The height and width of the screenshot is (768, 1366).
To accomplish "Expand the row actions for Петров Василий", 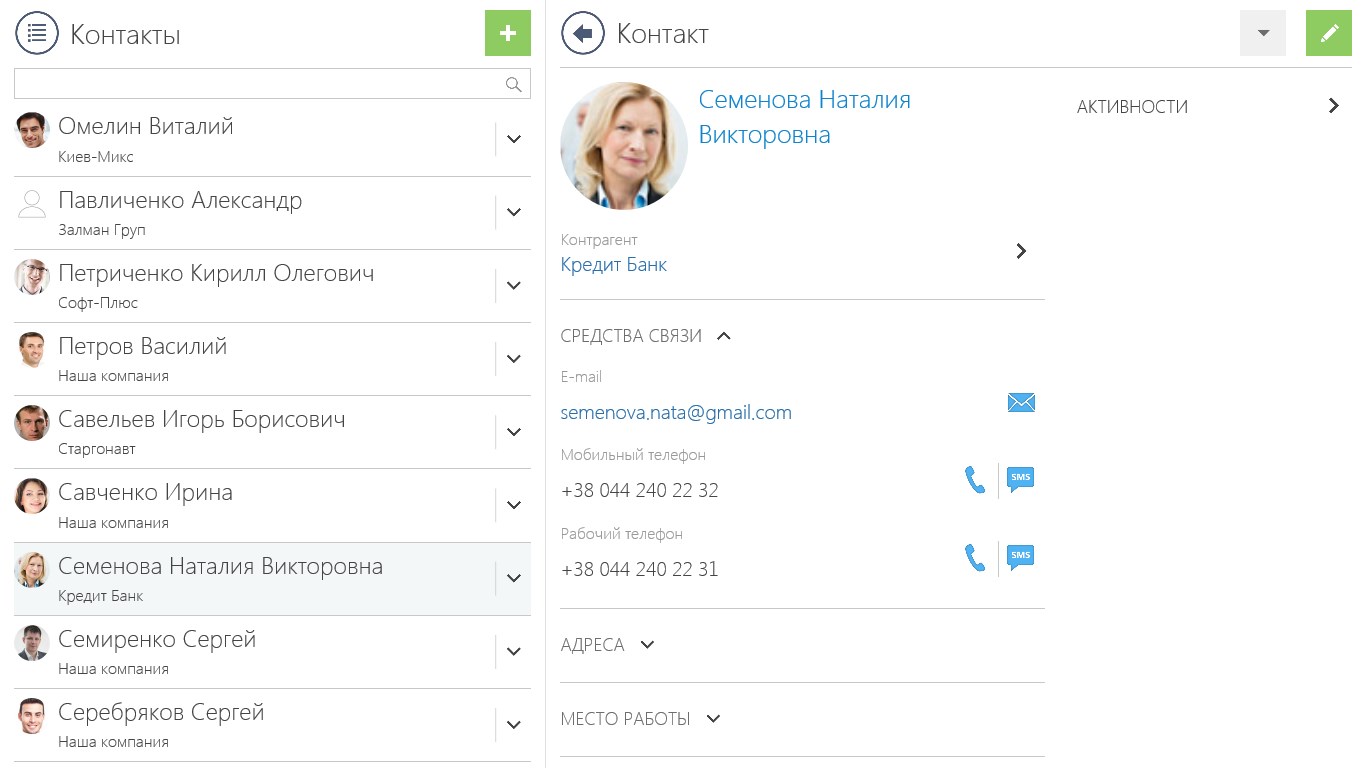I will [x=513, y=358].
